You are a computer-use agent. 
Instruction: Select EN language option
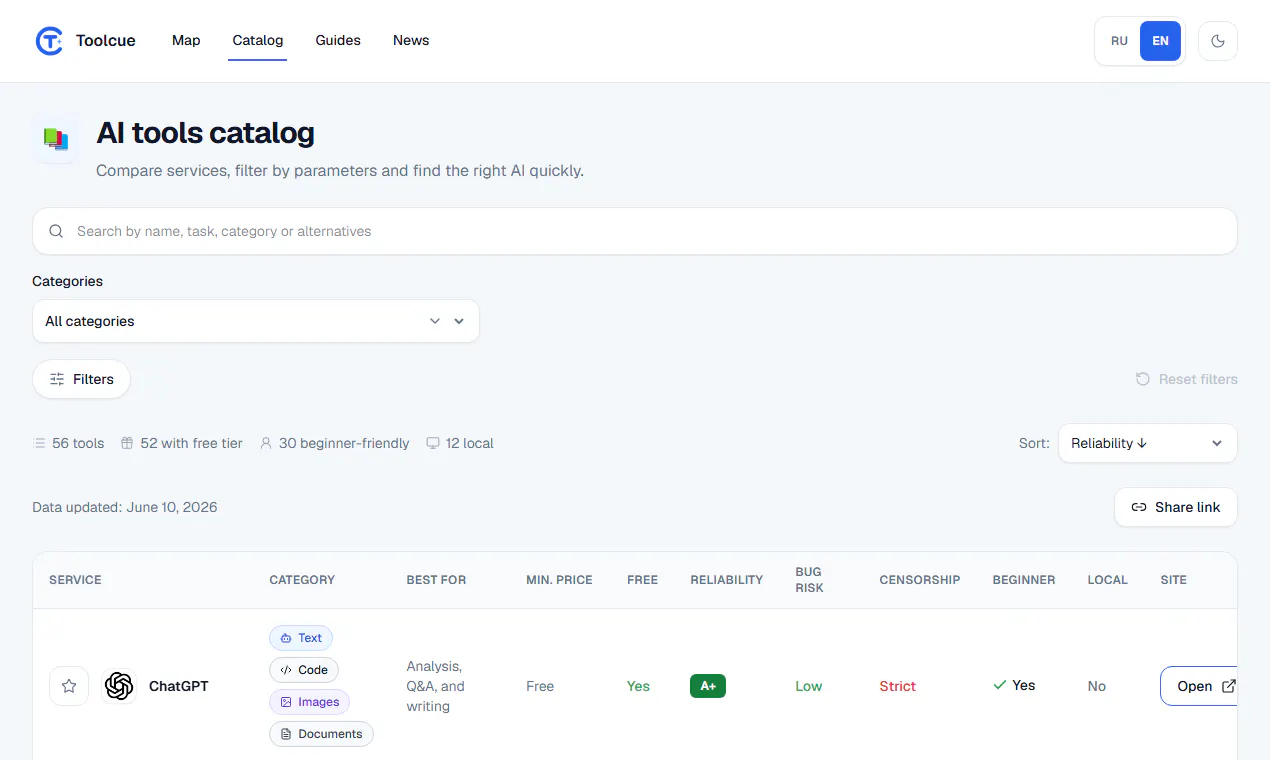pos(1160,41)
